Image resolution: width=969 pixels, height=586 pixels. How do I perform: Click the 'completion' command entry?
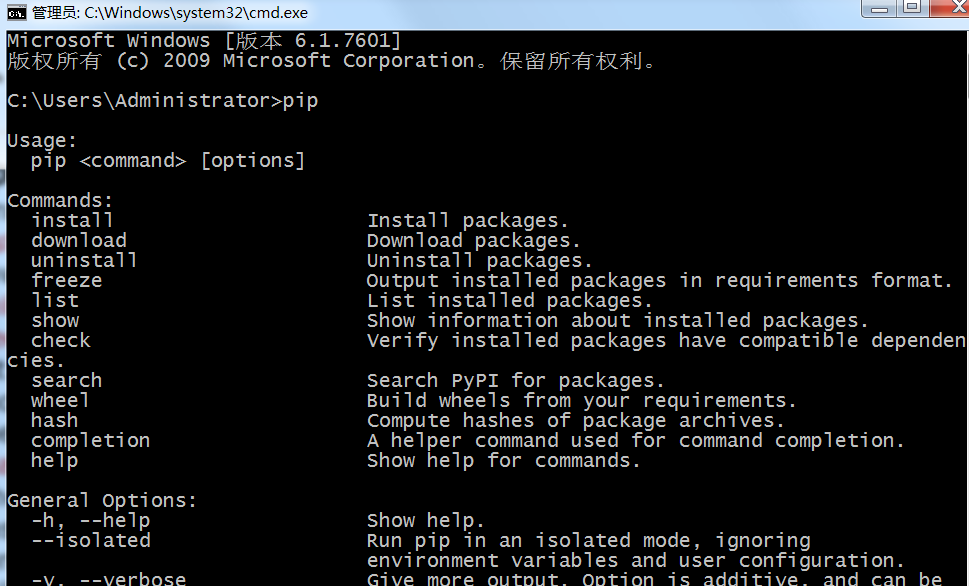coord(90,440)
